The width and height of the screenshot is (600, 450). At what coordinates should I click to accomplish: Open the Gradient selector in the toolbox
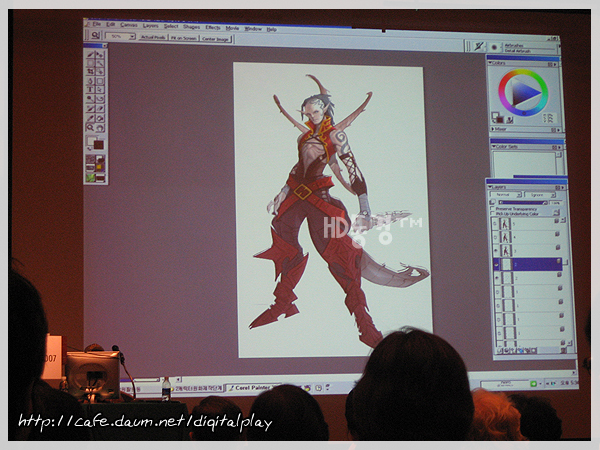coord(100,159)
